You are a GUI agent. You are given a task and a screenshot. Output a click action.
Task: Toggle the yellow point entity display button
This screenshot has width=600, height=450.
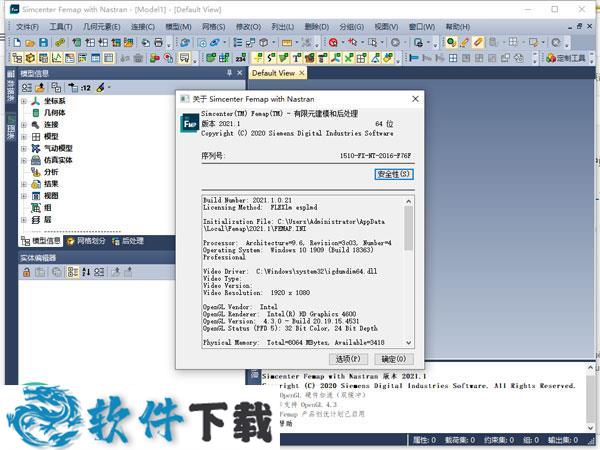coord(258,58)
